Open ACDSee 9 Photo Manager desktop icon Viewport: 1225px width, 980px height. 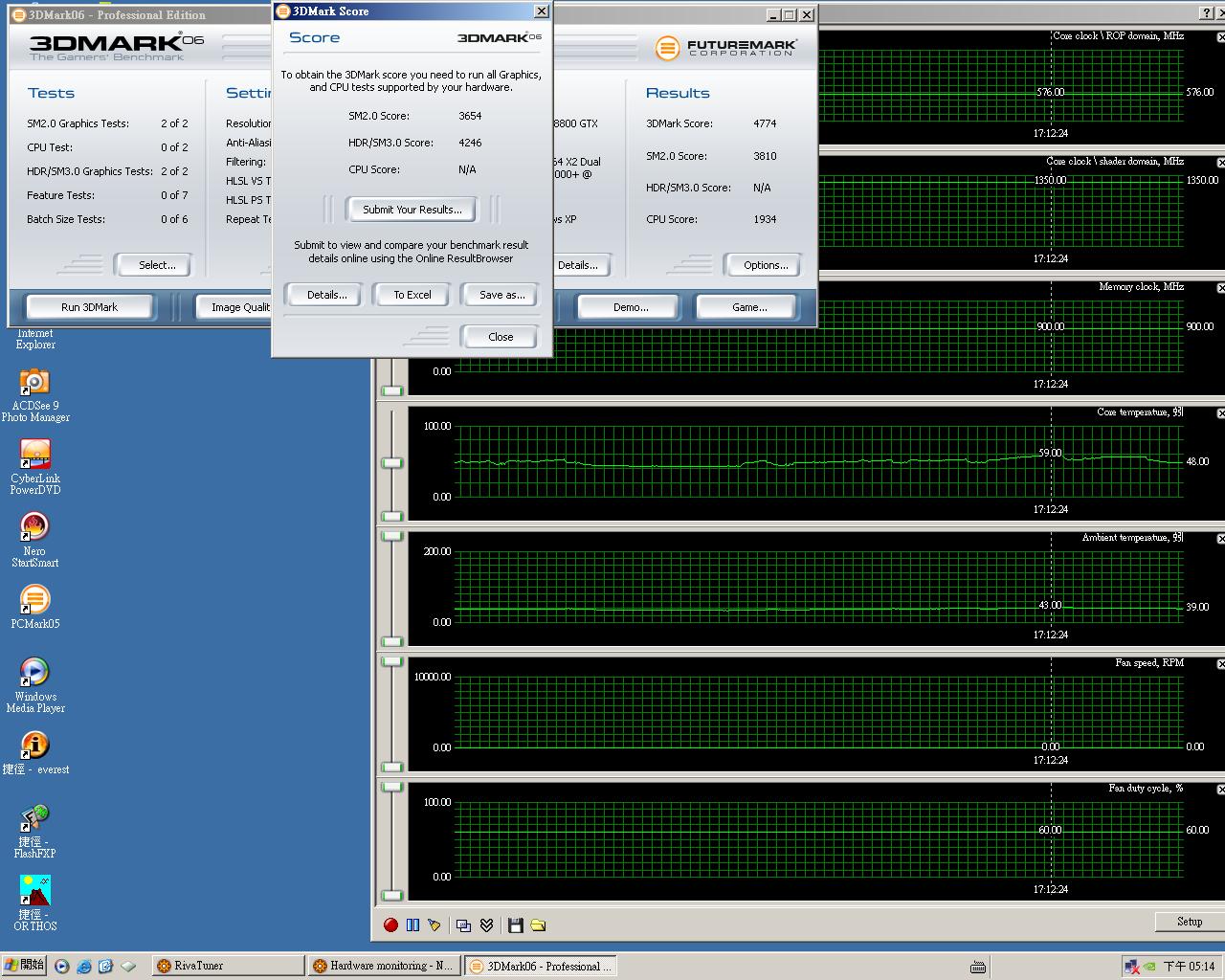click(x=35, y=395)
